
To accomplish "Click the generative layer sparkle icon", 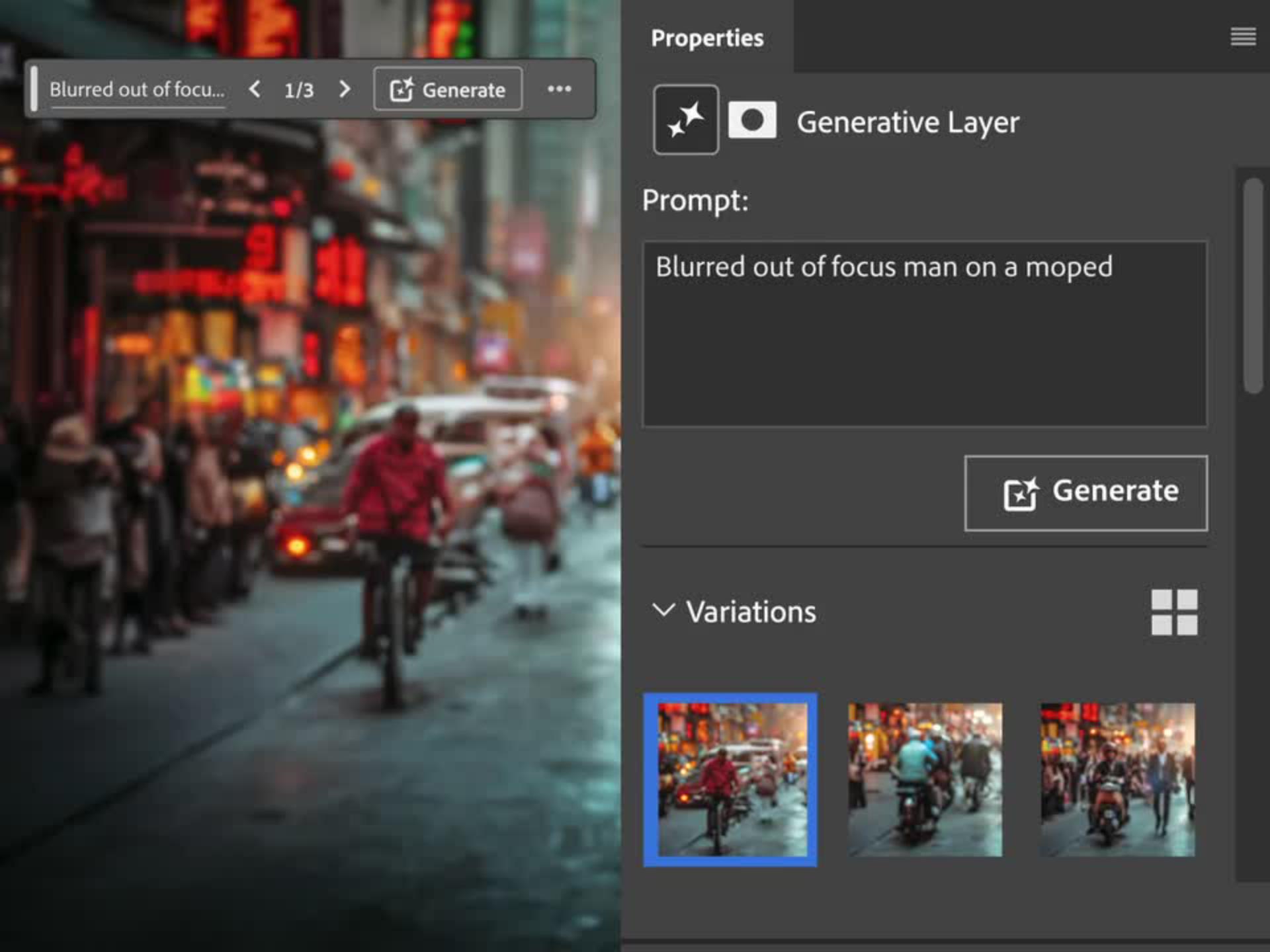I will (685, 120).
